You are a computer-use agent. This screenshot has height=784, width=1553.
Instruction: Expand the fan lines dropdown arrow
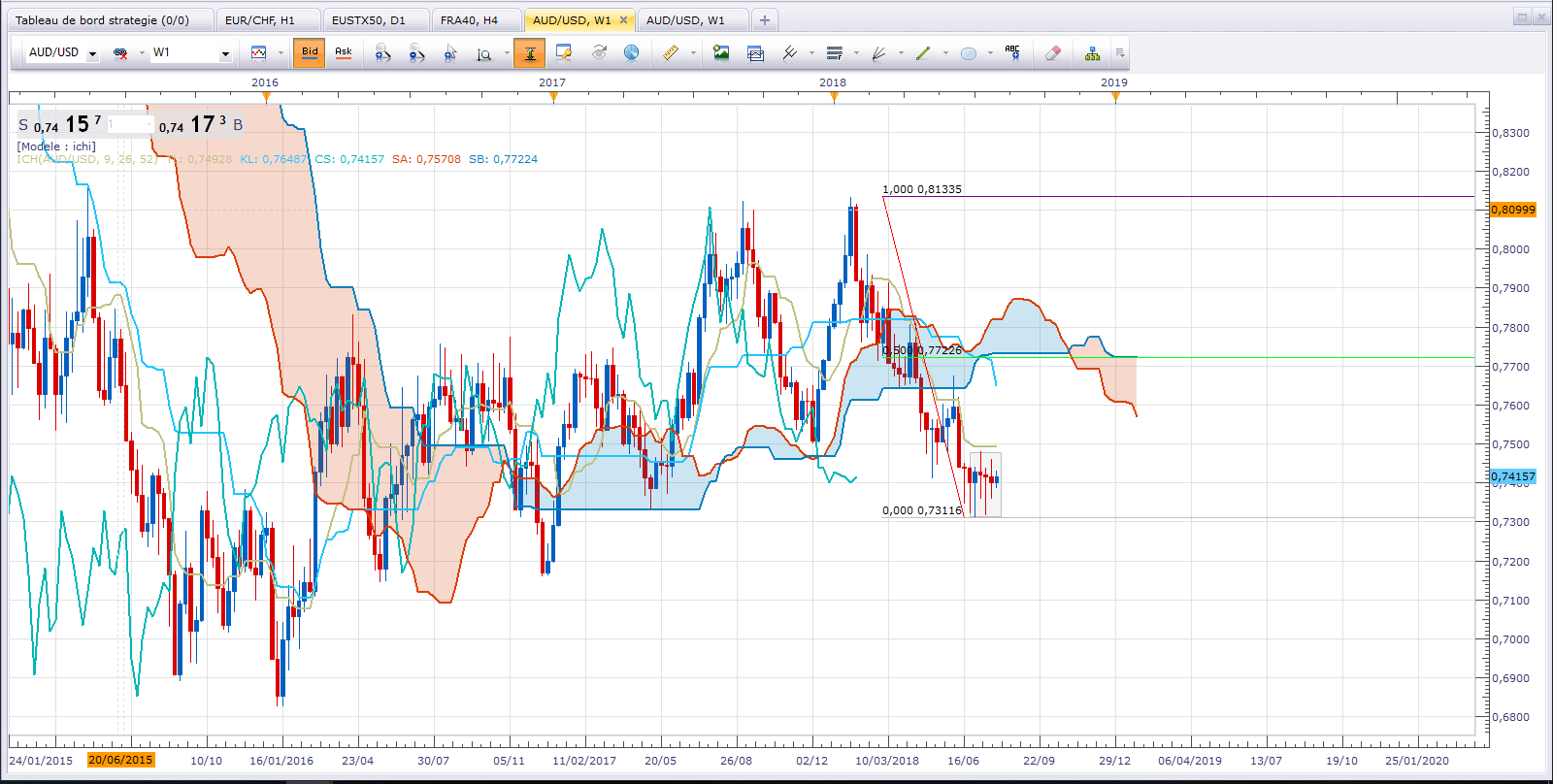[901, 53]
